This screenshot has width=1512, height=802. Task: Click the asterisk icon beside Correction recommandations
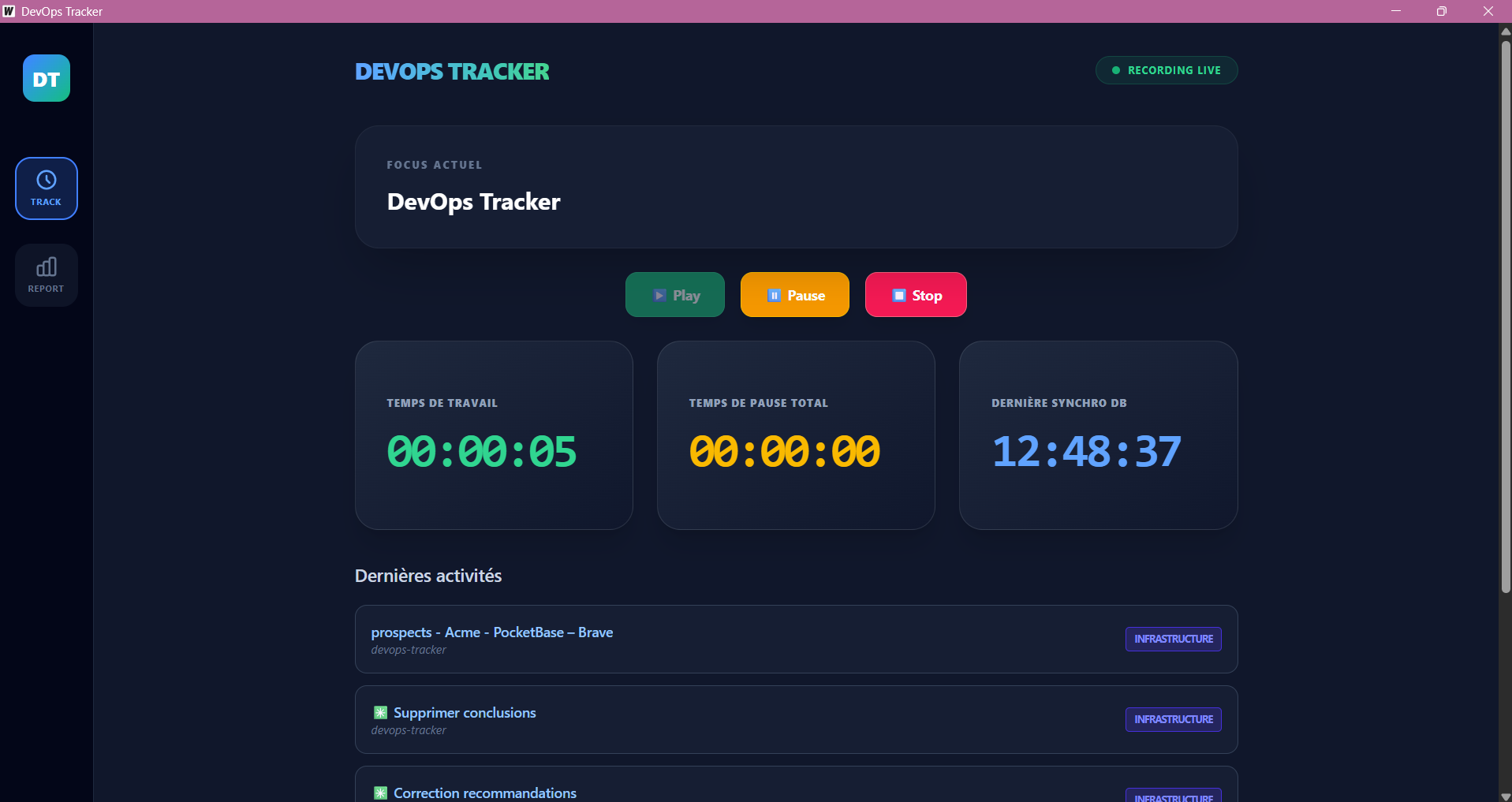[x=380, y=793]
